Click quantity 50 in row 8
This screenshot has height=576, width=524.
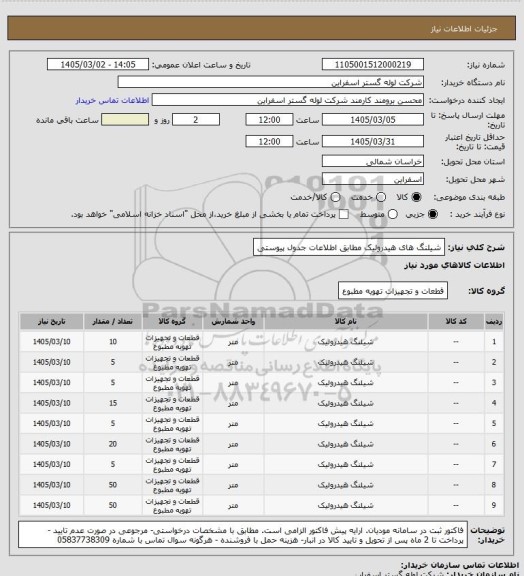click(x=113, y=485)
